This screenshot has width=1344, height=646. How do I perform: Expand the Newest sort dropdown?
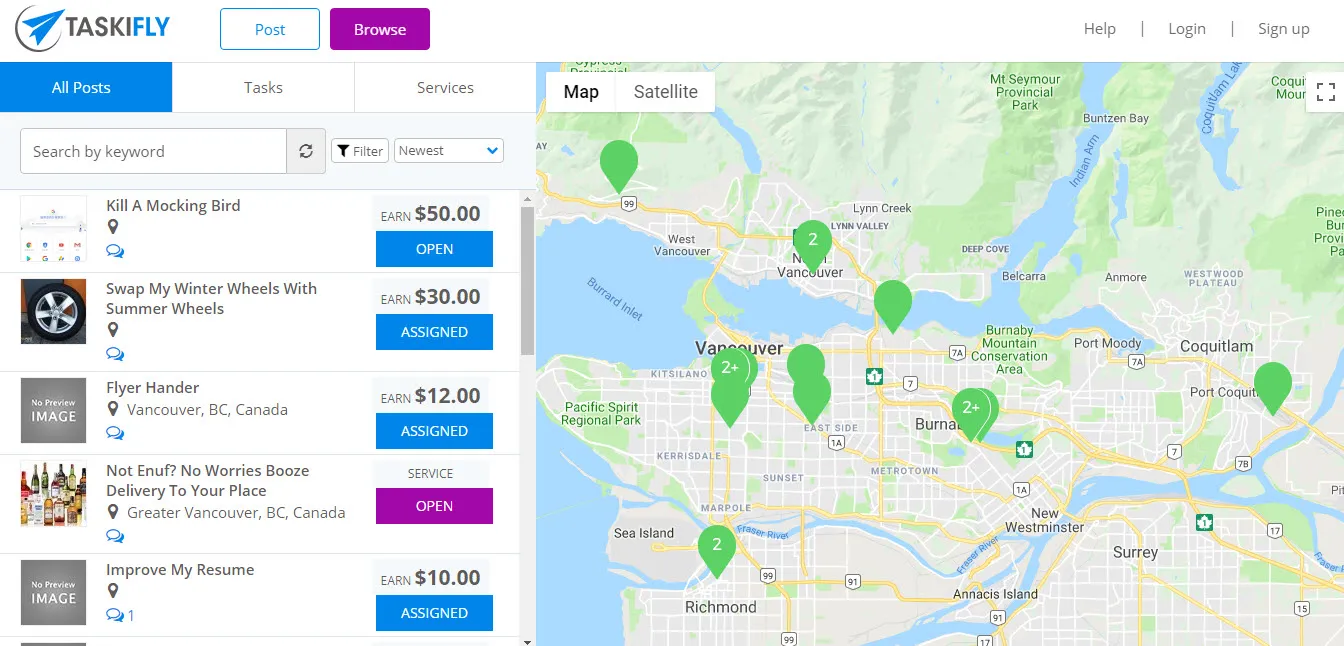pyautogui.click(x=449, y=151)
